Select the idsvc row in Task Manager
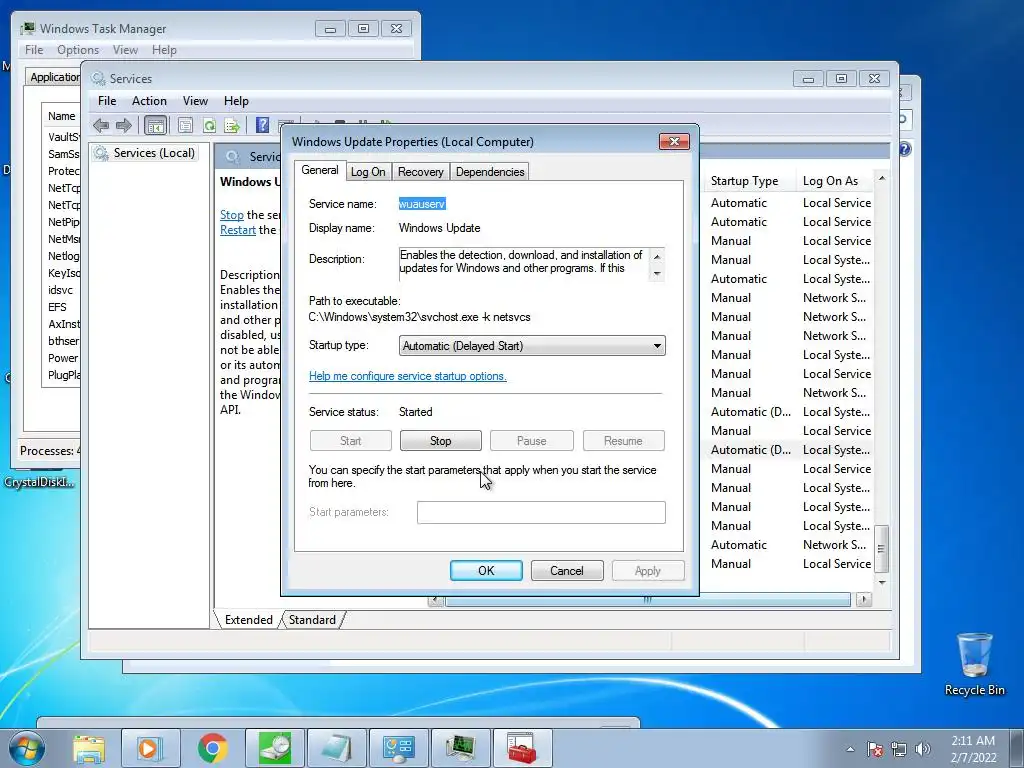1024x768 pixels. [61, 290]
